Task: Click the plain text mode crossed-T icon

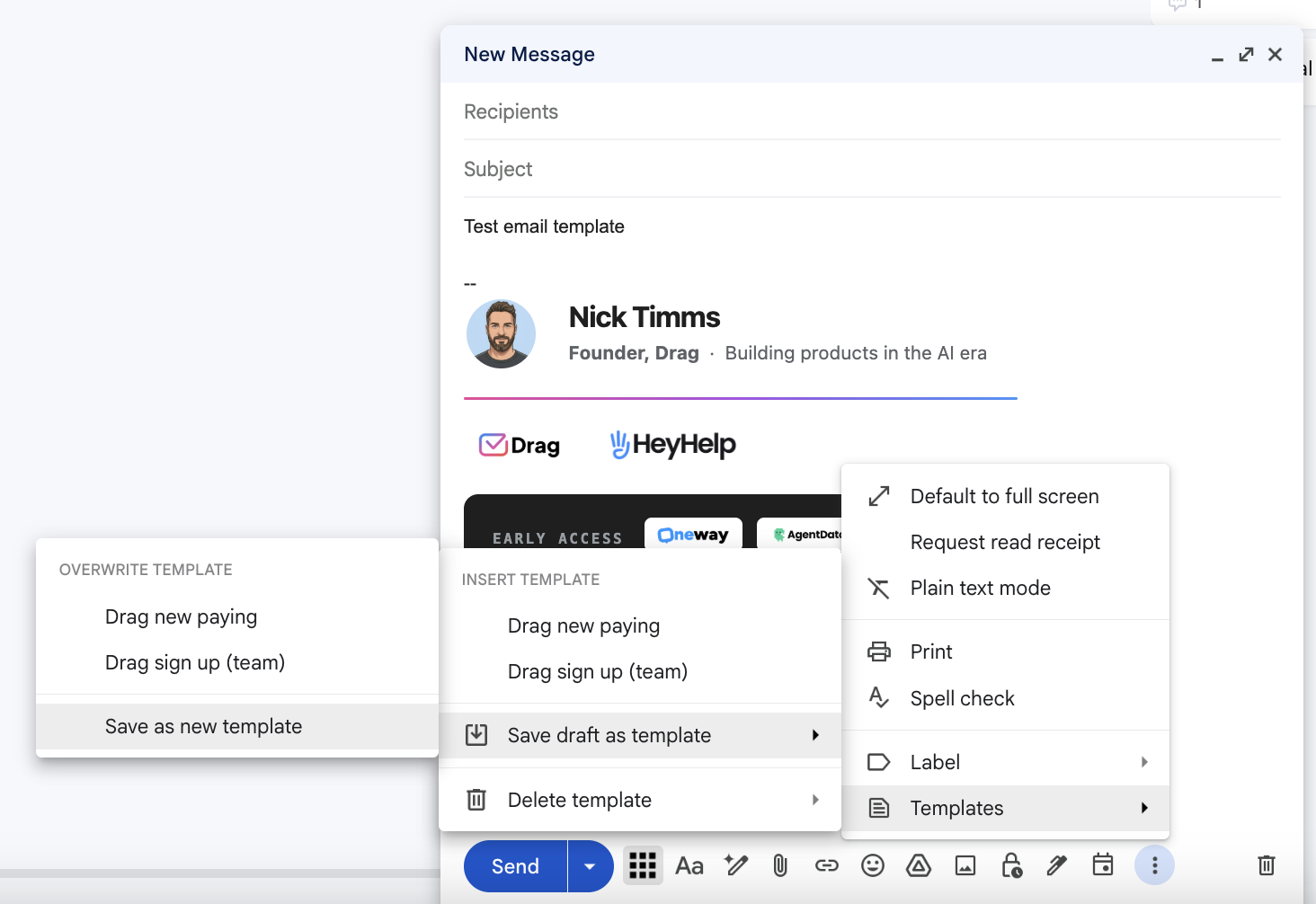Action: coord(878,588)
